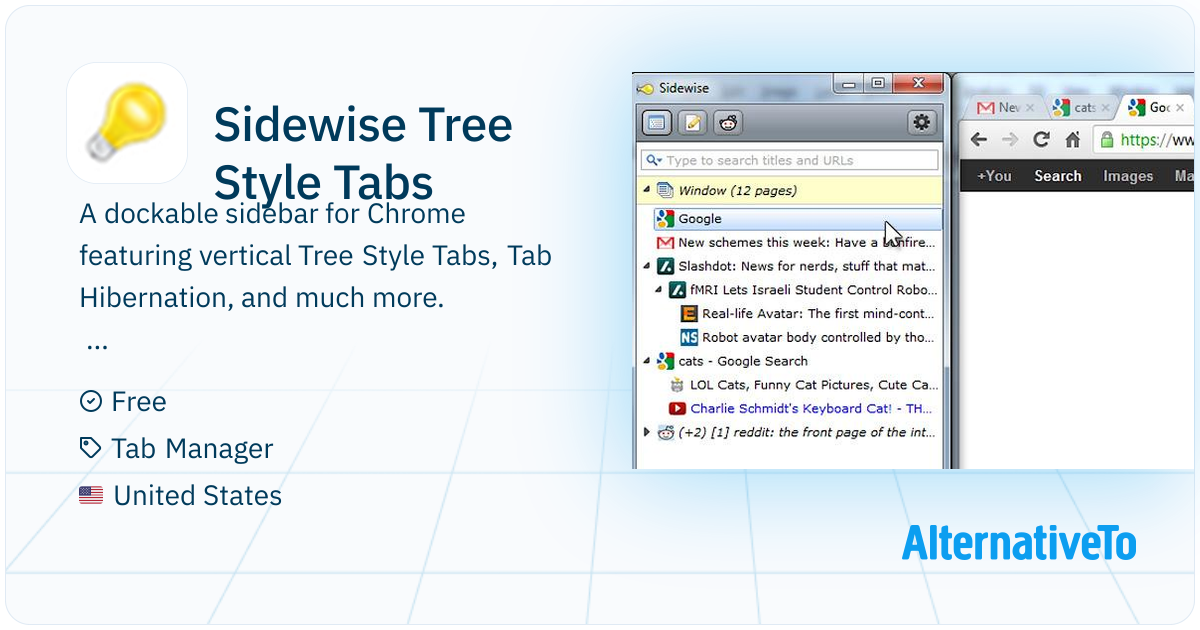This screenshot has width=1200, height=630.
Task: Click the LOL Cats row favicon
Action: click(x=677, y=385)
